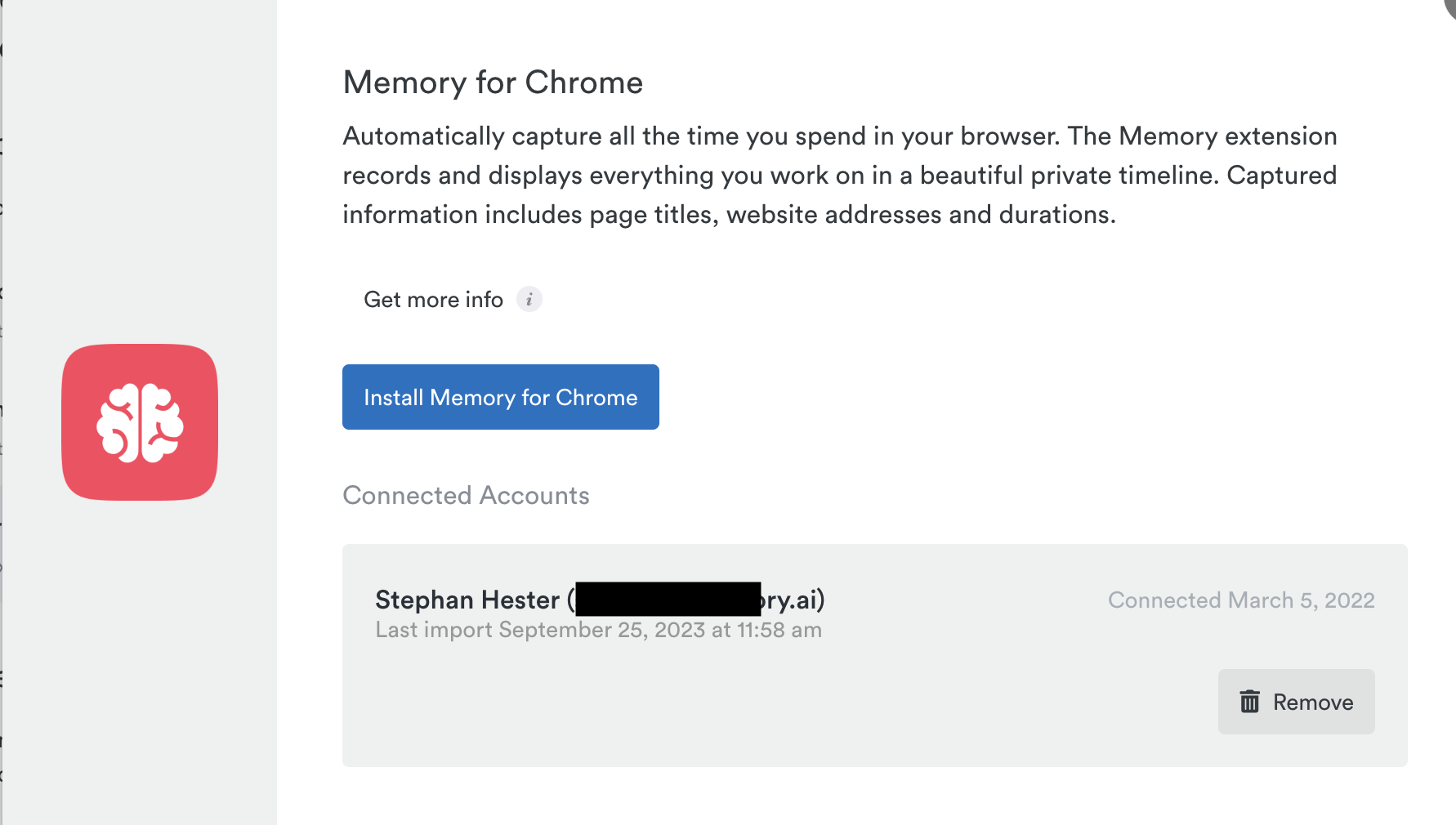Open the Get more info link
The height and width of the screenshot is (825, 1456).
point(433,299)
